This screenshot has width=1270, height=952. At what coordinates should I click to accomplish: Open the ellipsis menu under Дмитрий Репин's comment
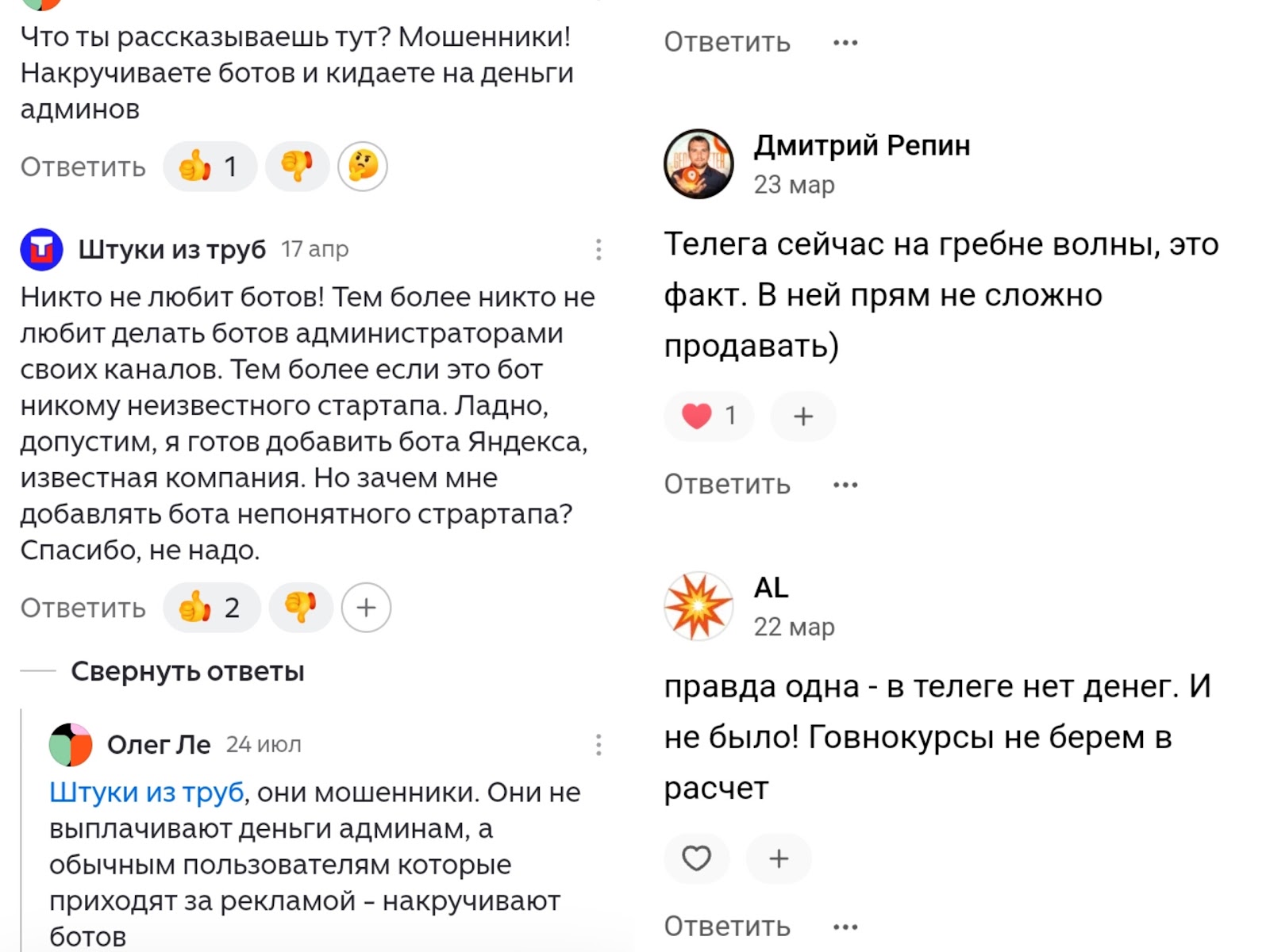[x=845, y=484]
